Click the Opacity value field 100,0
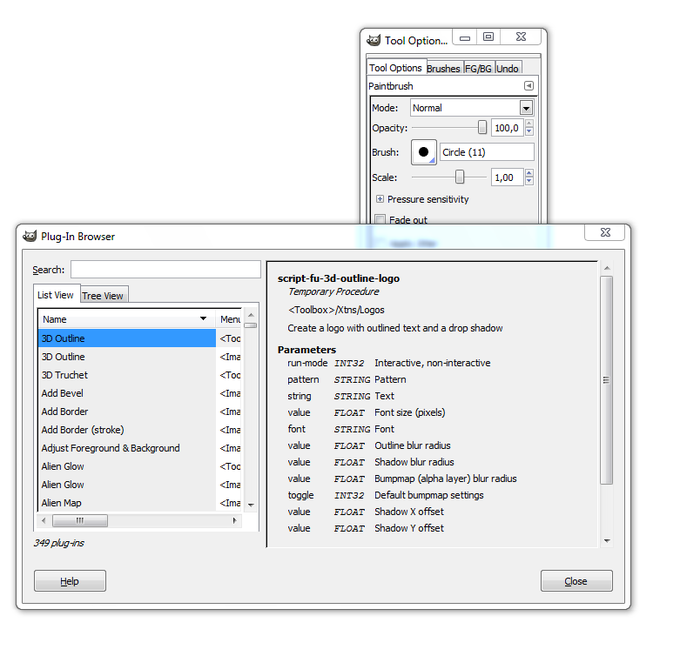680x656 pixels. click(x=507, y=128)
